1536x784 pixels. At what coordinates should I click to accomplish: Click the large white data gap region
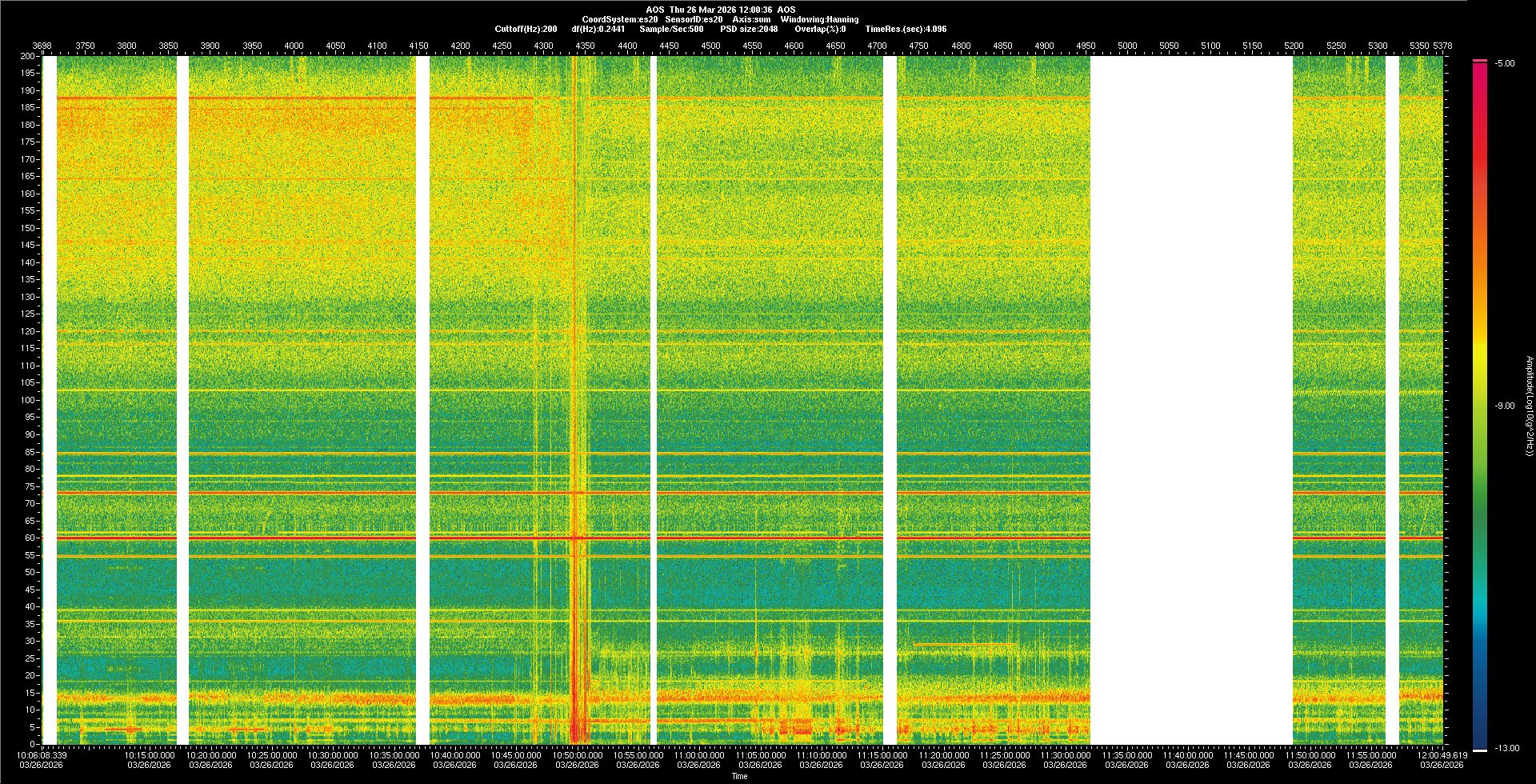pos(1191,400)
